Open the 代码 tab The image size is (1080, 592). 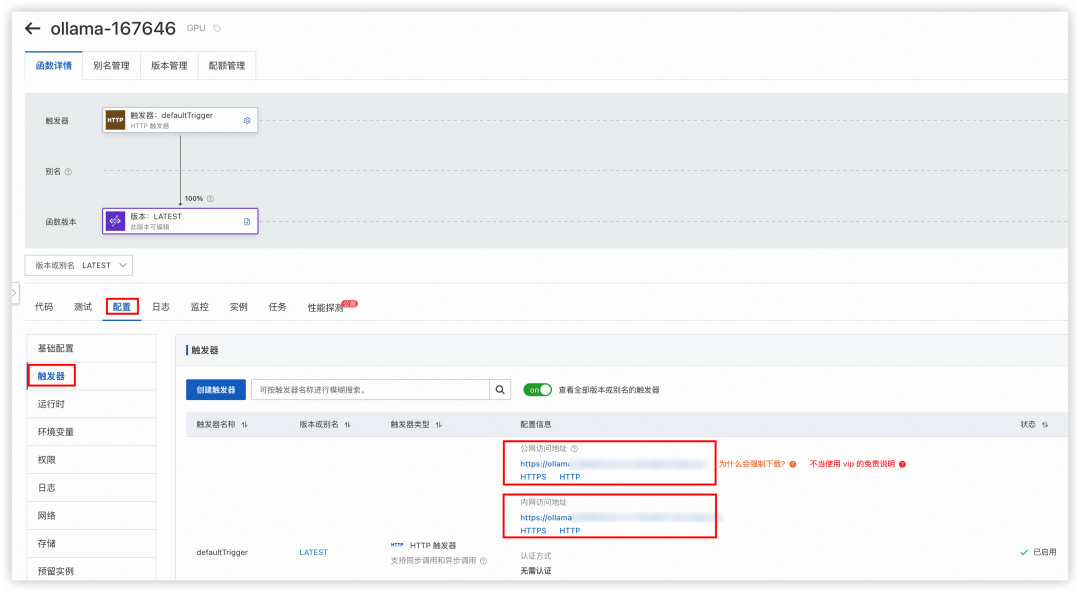pyautogui.click(x=44, y=307)
